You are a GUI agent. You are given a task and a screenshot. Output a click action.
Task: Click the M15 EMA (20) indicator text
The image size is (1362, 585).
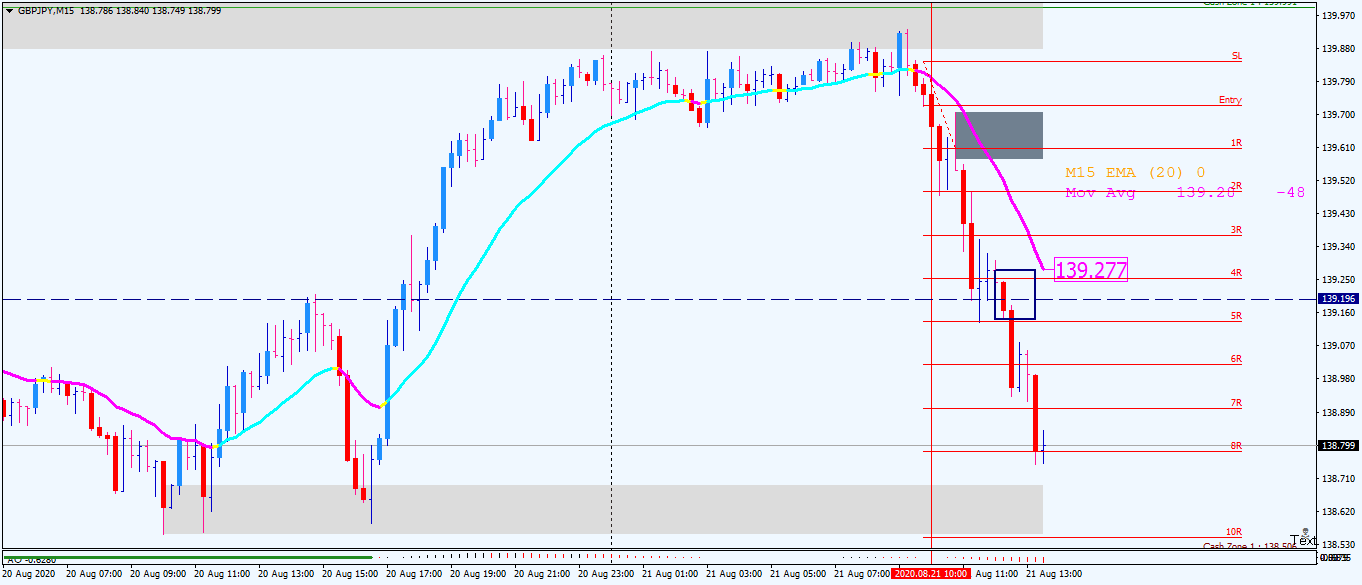1135,173
